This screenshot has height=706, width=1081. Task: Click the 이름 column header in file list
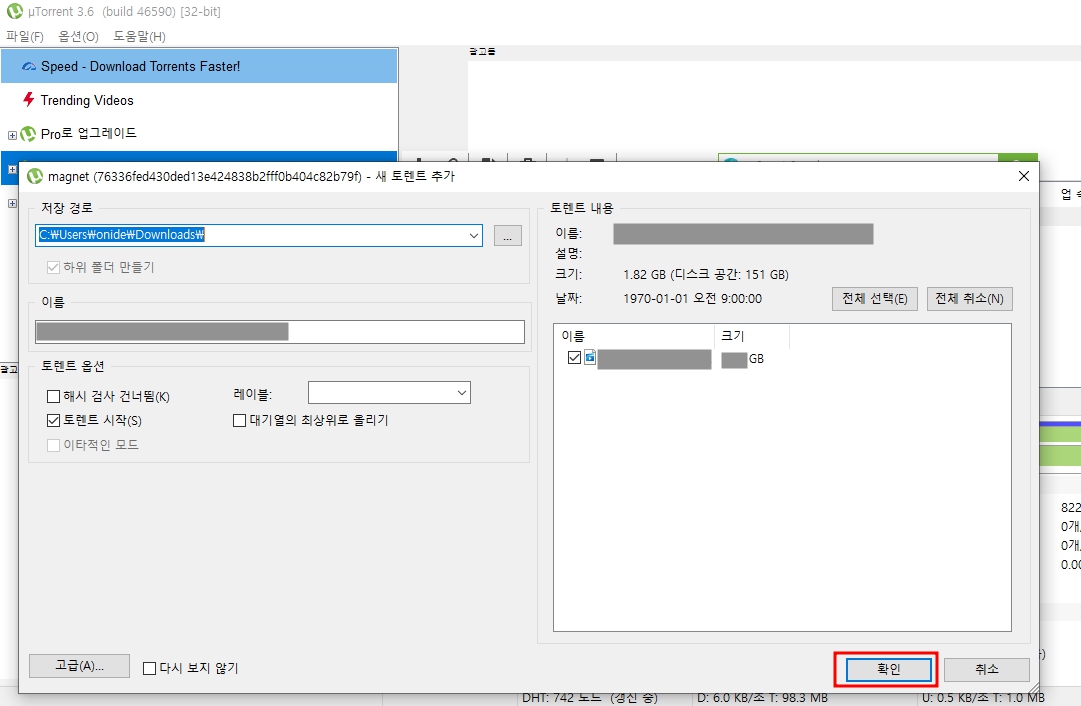(x=634, y=336)
